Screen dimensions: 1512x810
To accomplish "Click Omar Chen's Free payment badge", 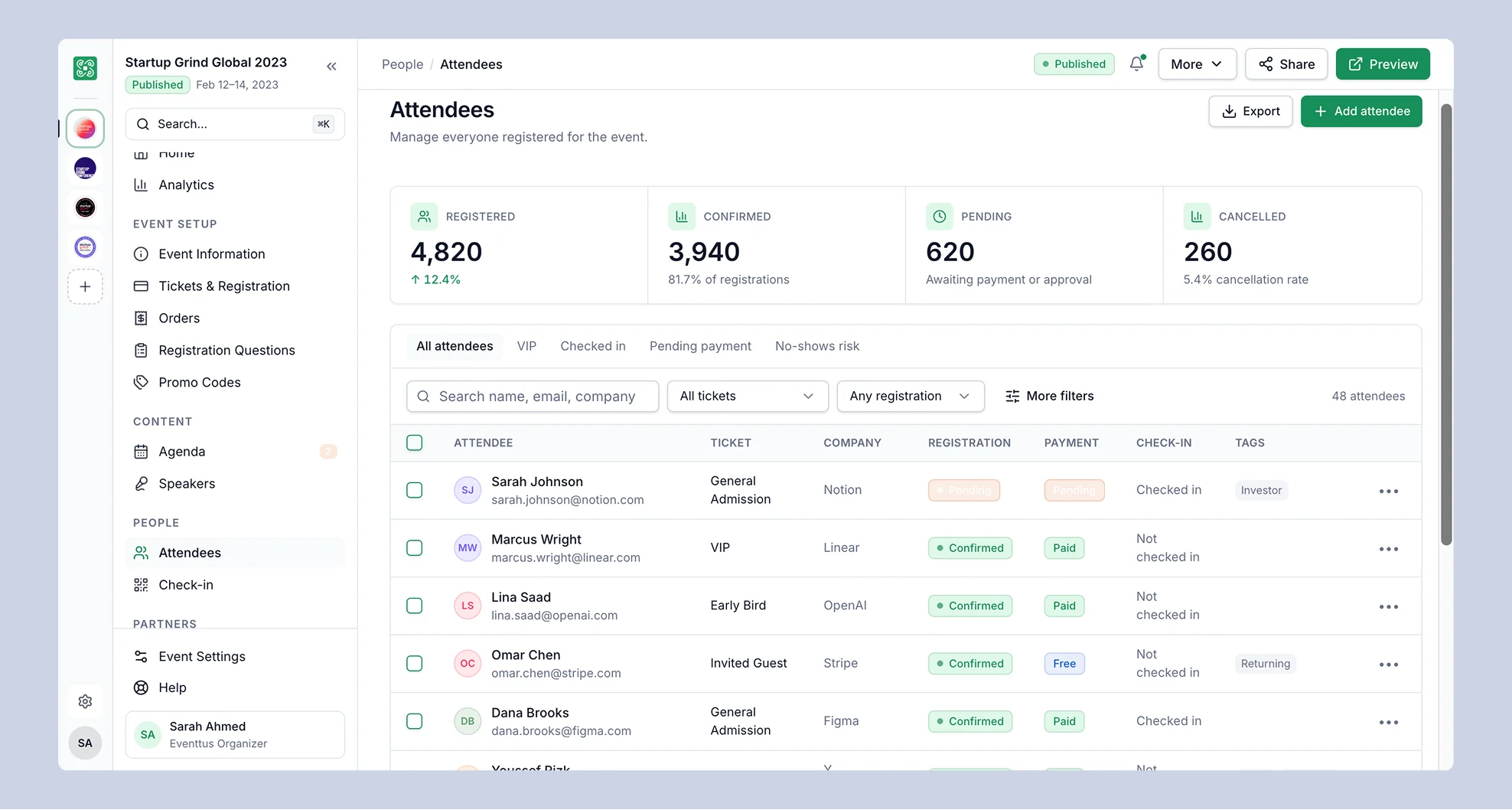I will coord(1064,664).
